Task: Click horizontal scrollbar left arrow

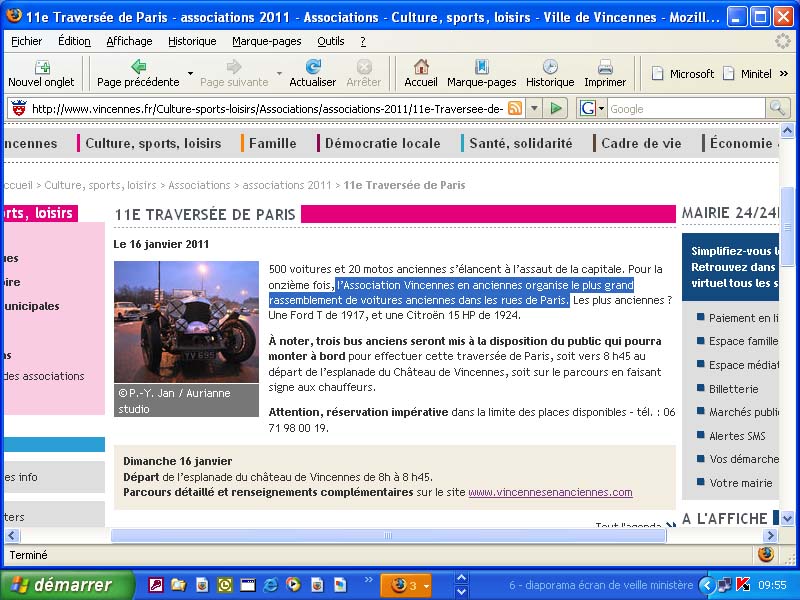Action: click(x=12, y=535)
